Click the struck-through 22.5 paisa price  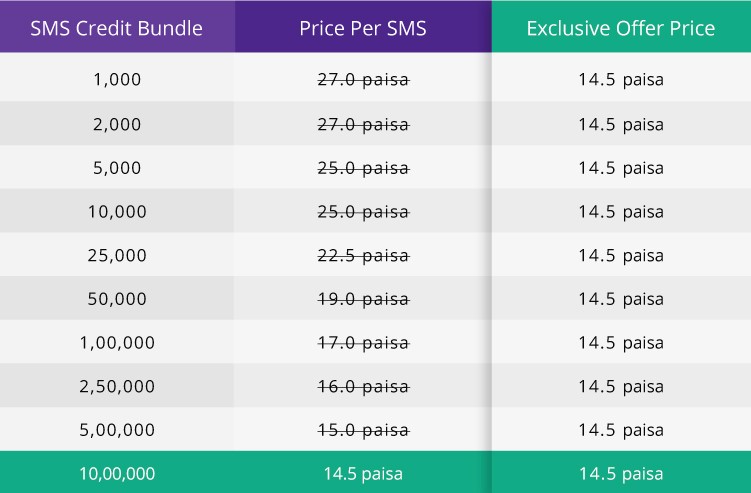point(363,255)
